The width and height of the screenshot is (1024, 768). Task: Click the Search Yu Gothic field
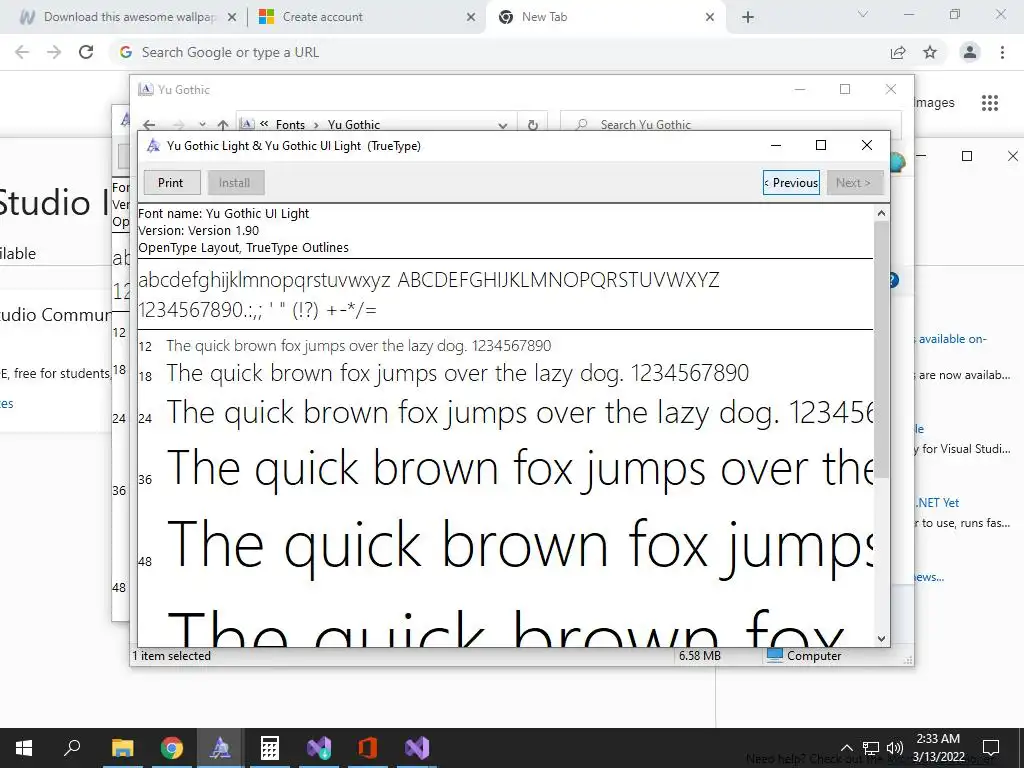tap(731, 124)
